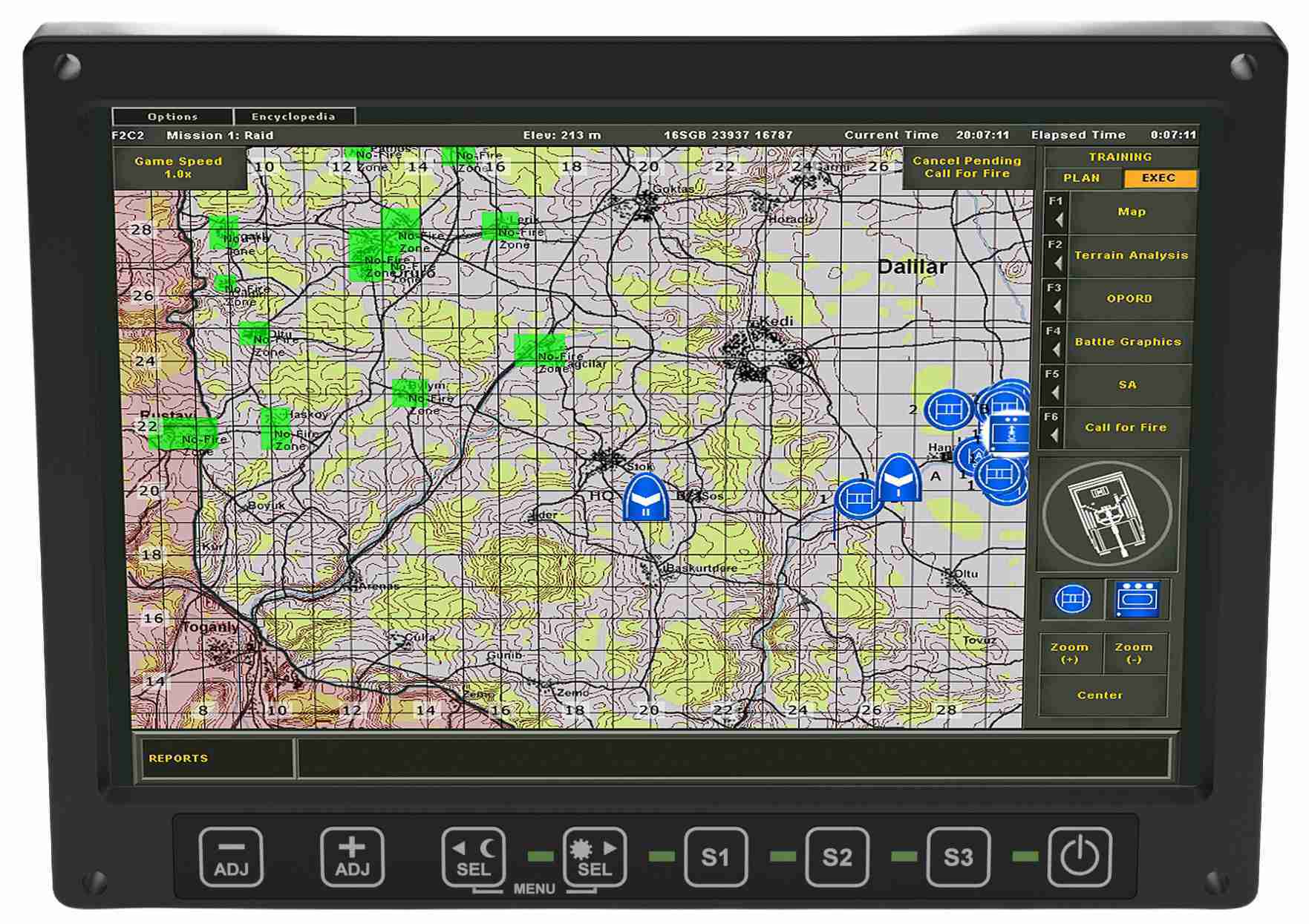The image size is (1309, 924).
Task: Tap the sun SEL brightness key
Action: [x=595, y=857]
